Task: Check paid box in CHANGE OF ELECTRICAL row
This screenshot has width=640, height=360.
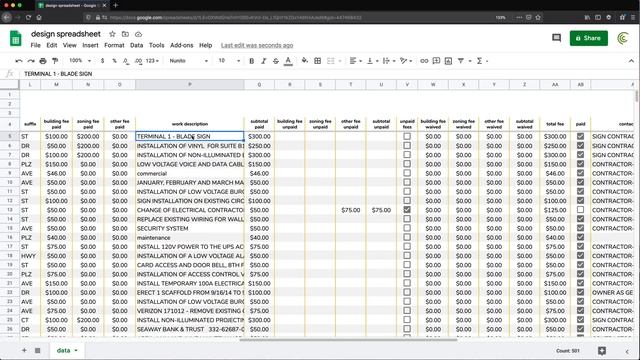Action: [580, 210]
